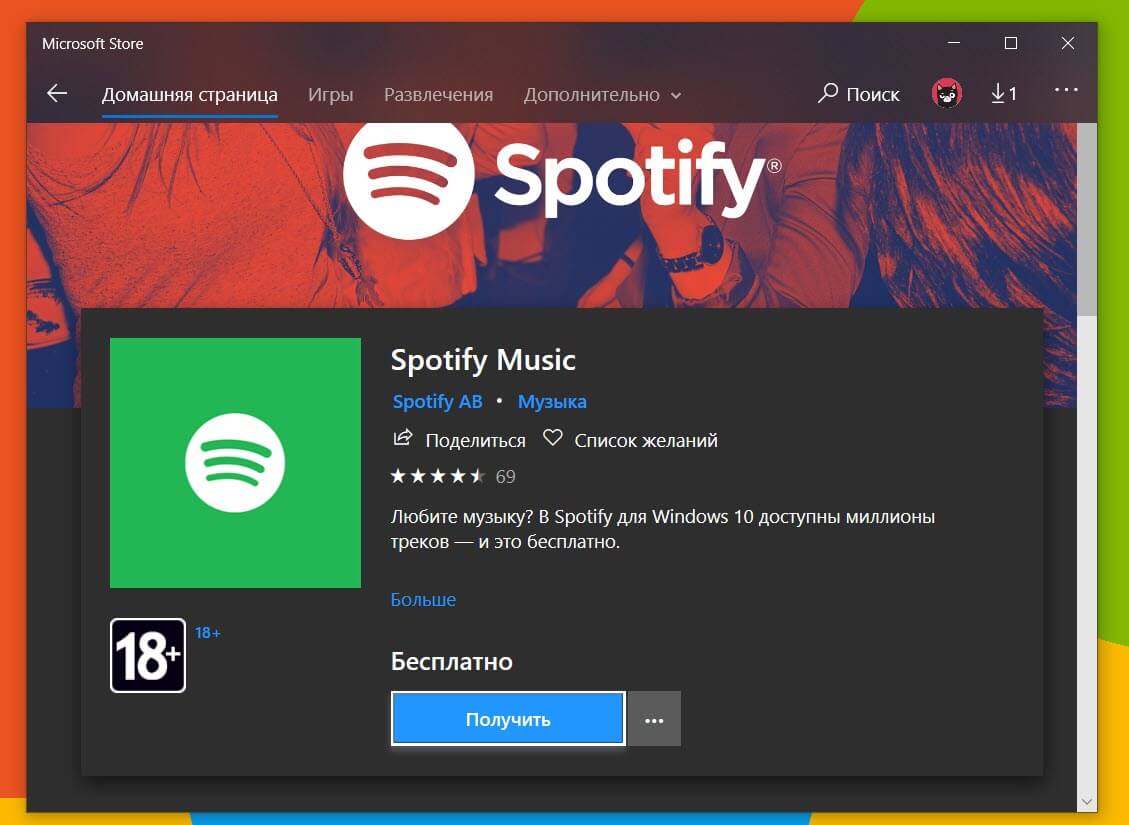Open the Spotify AB publisher link

pos(437,402)
